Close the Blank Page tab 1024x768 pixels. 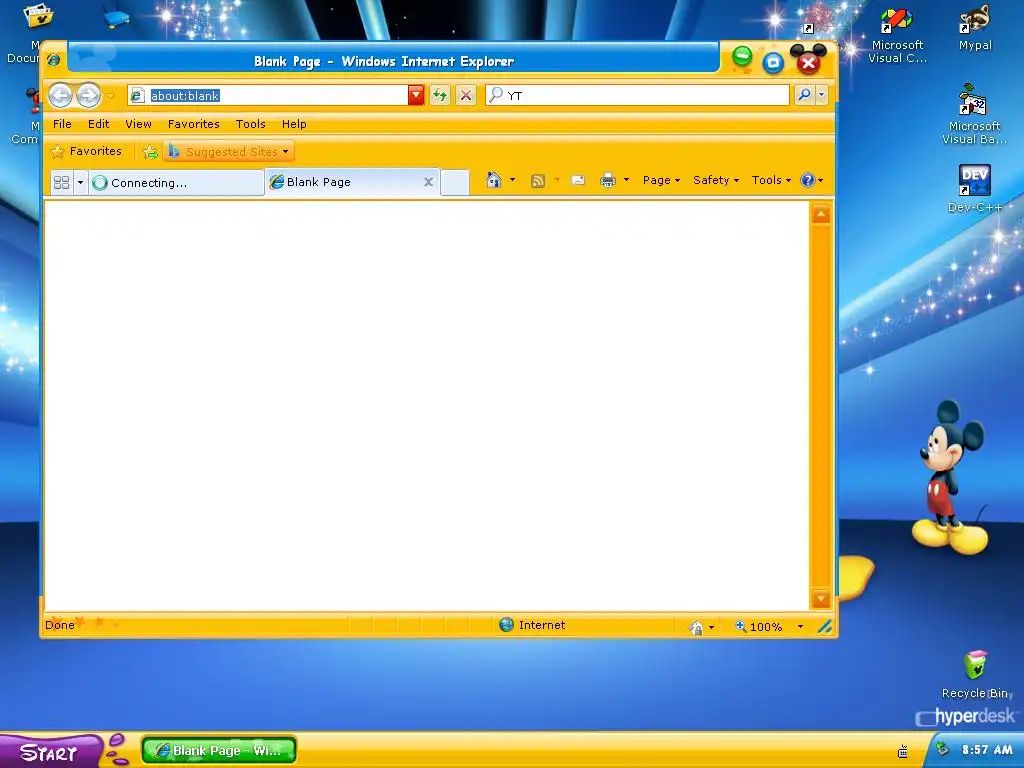point(428,182)
